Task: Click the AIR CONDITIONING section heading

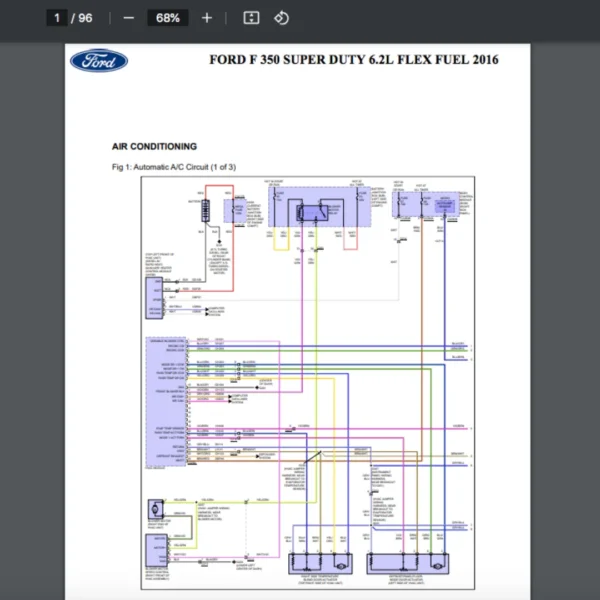Action: click(x=154, y=147)
